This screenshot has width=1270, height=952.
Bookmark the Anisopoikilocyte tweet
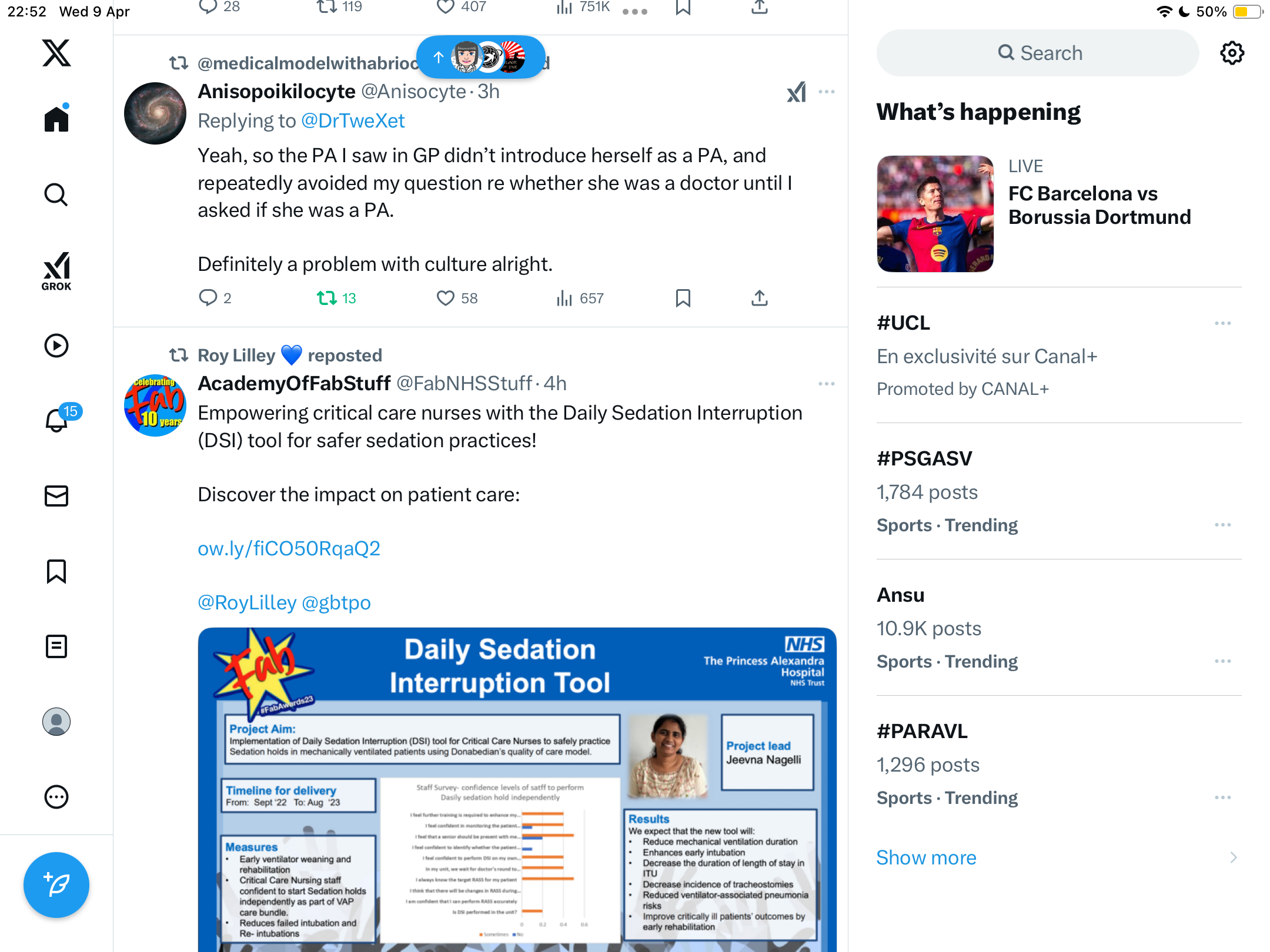[683, 298]
